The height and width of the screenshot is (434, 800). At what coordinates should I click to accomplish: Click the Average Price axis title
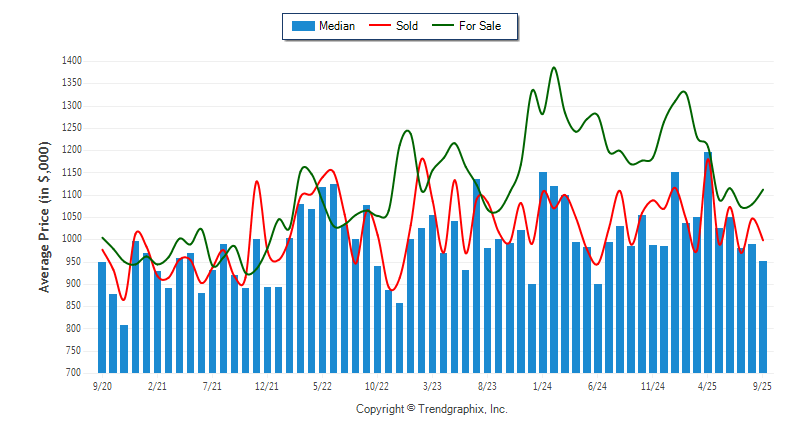(x=44, y=217)
